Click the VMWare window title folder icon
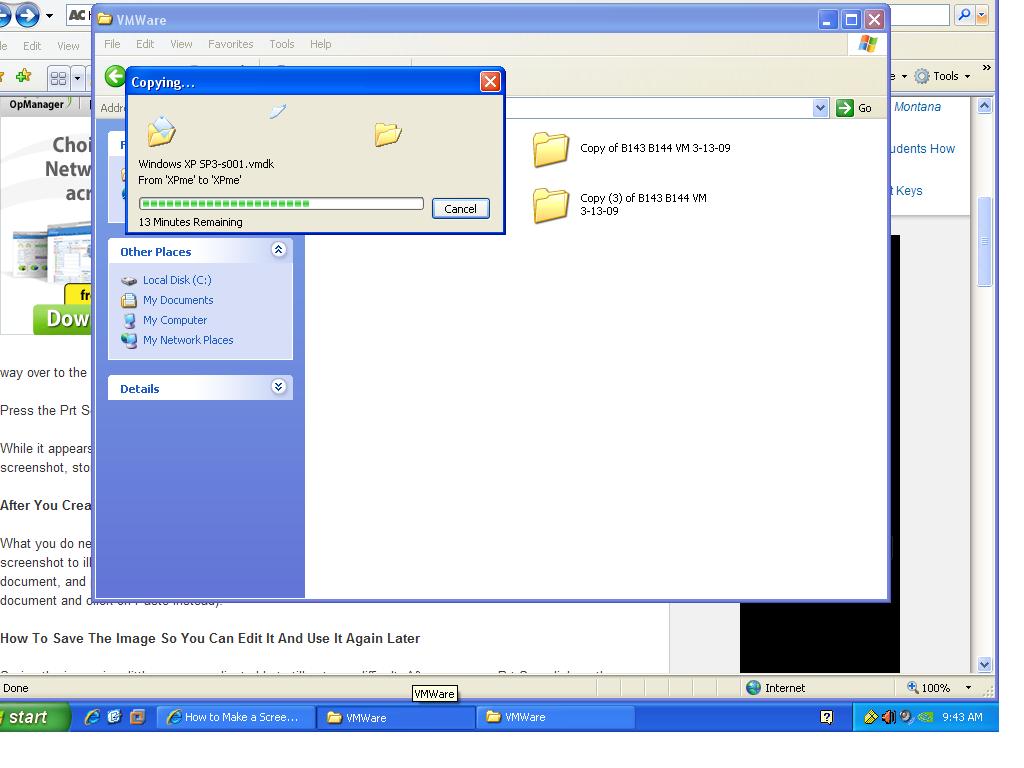Screen dimensions: 1024x768 pyautogui.click(x=104, y=20)
